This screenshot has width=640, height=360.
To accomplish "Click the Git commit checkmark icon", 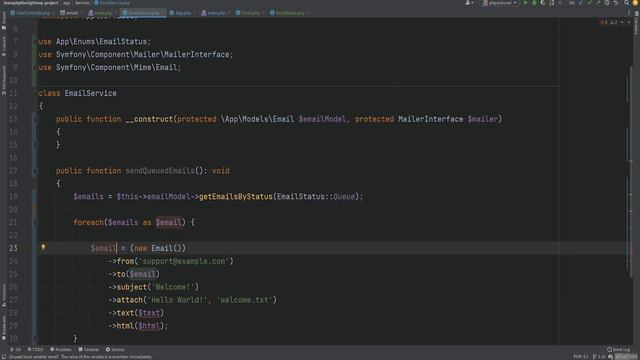I will pos(589,3).
